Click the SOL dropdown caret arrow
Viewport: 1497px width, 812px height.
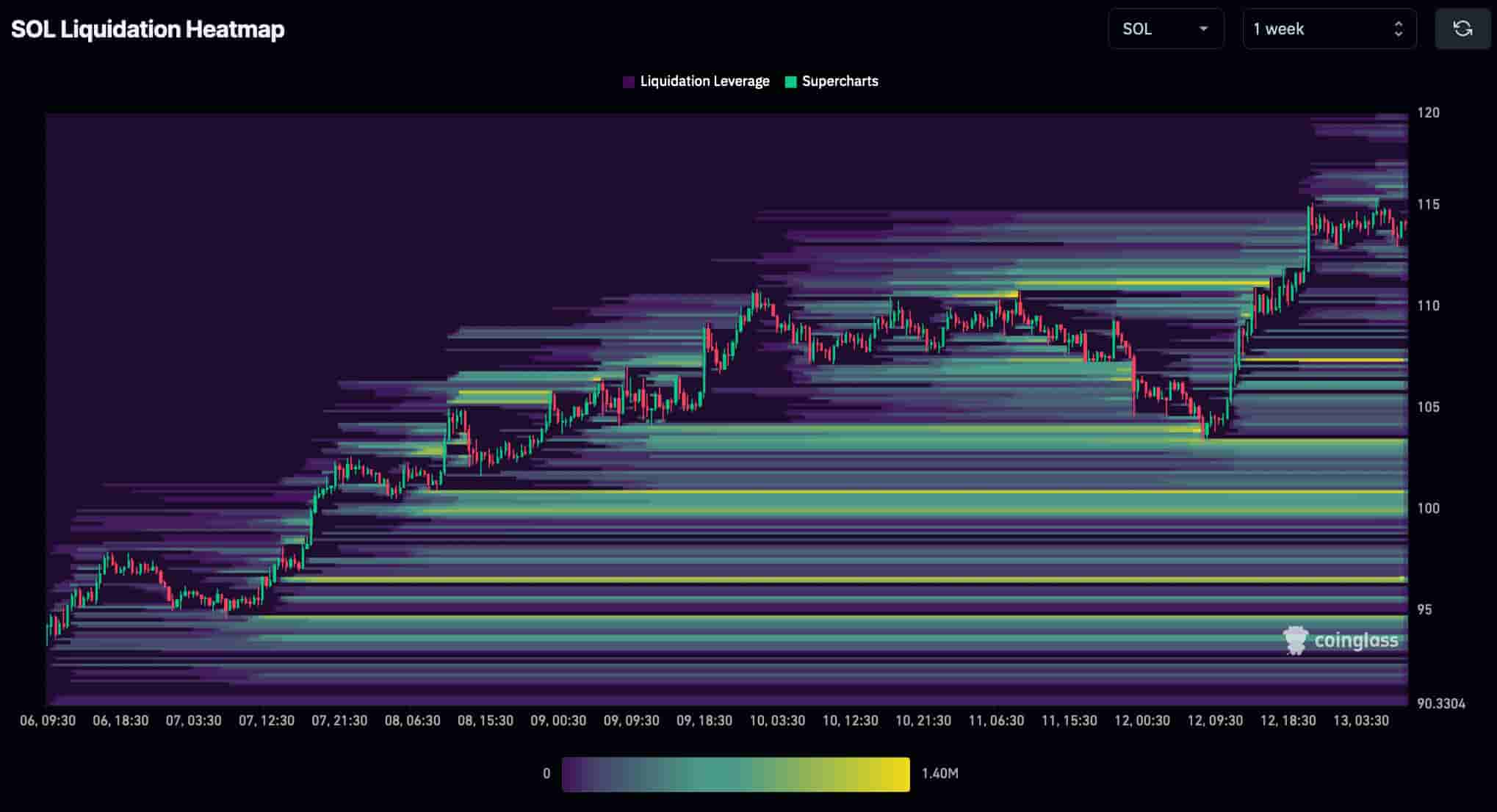click(x=1203, y=30)
